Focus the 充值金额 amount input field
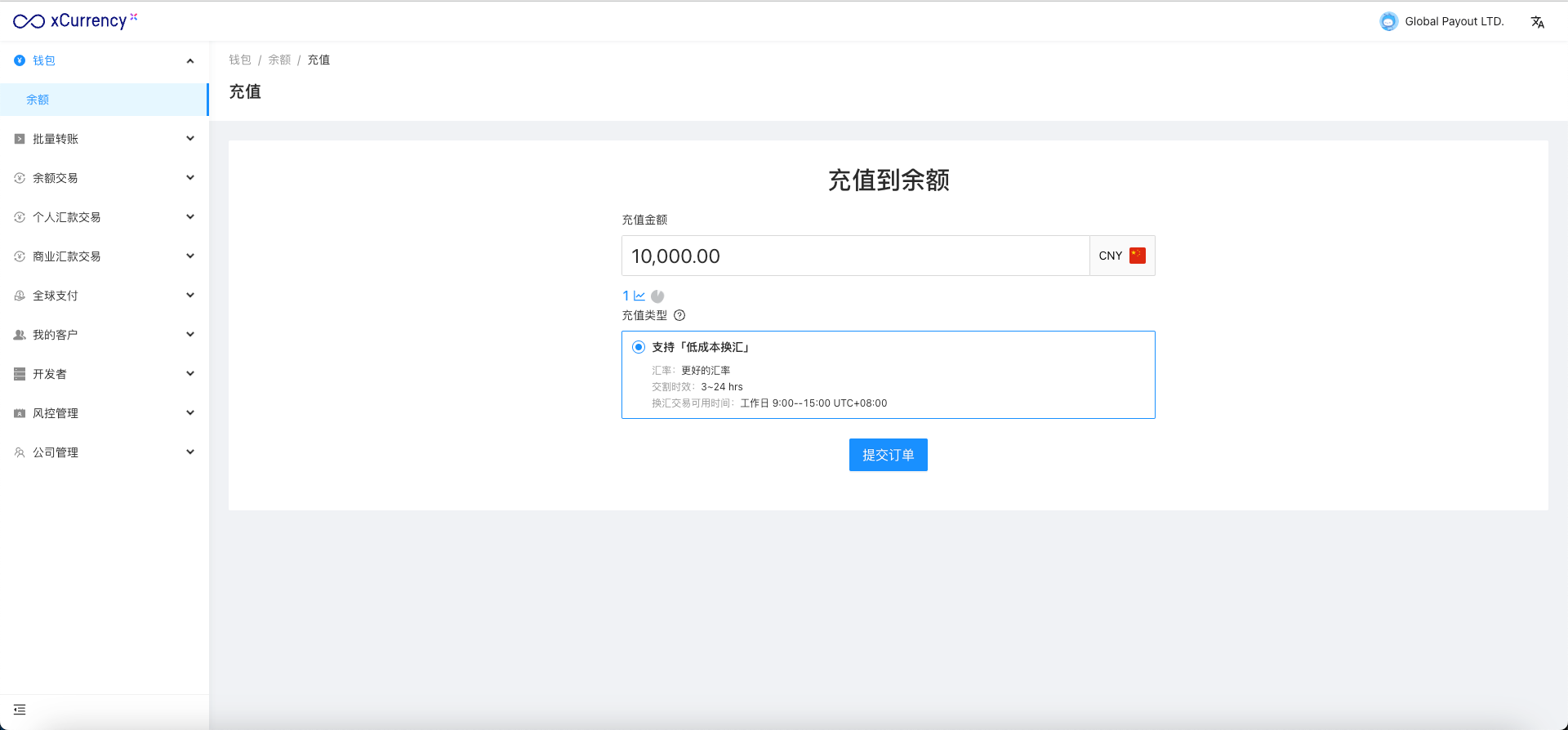 coord(856,256)
